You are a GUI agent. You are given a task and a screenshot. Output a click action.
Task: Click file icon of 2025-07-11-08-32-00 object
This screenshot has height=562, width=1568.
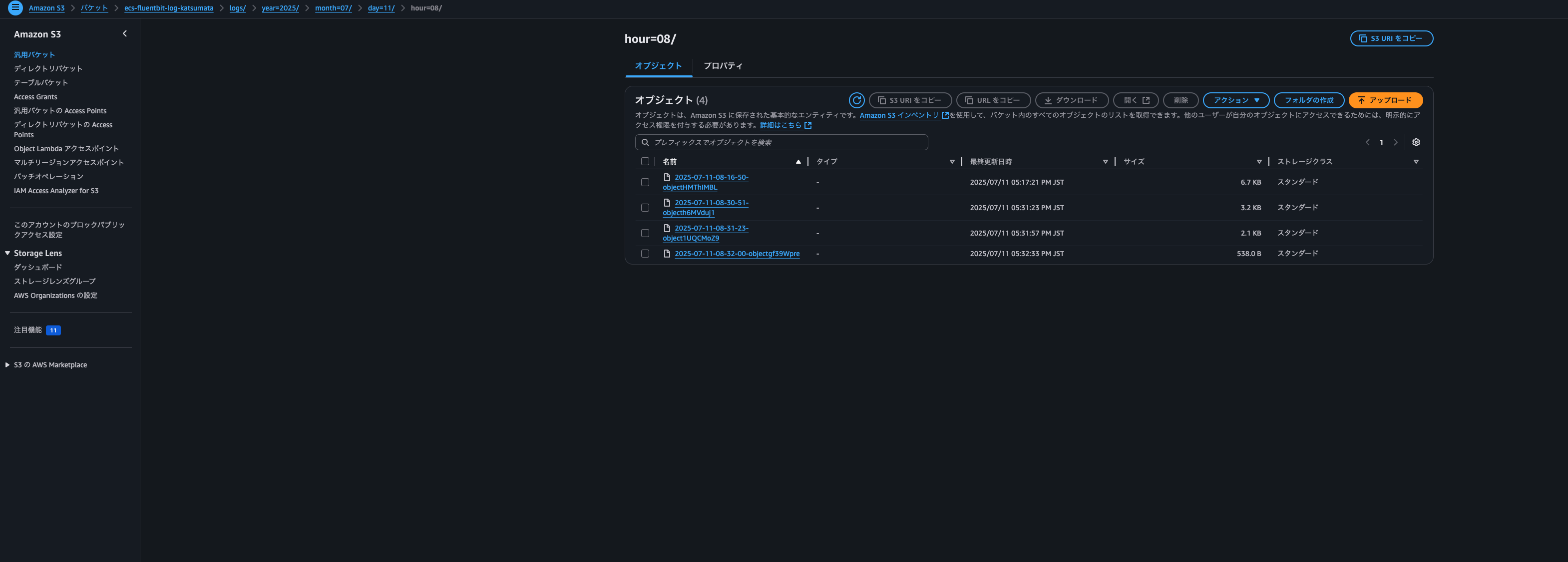(667, 254)
